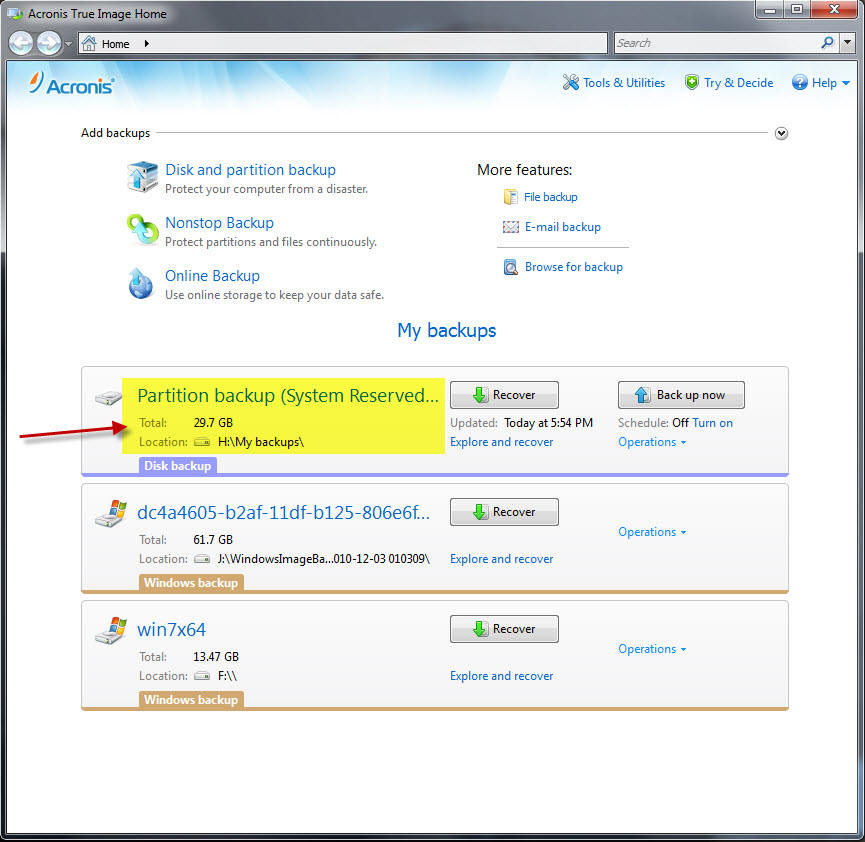Open File backup
This screenshot has width=865, height=842.
551,197
